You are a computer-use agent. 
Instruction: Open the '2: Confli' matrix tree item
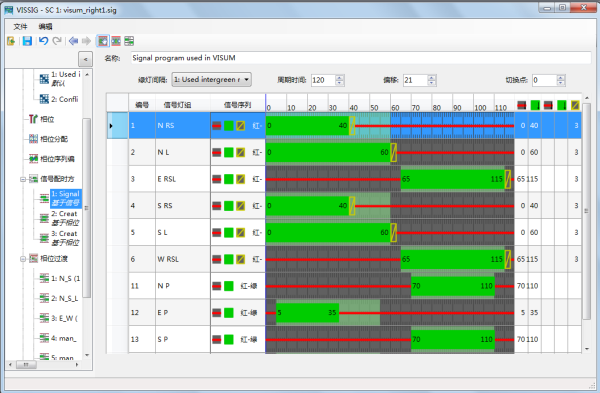pyautogui.click(x=59, y=99)
